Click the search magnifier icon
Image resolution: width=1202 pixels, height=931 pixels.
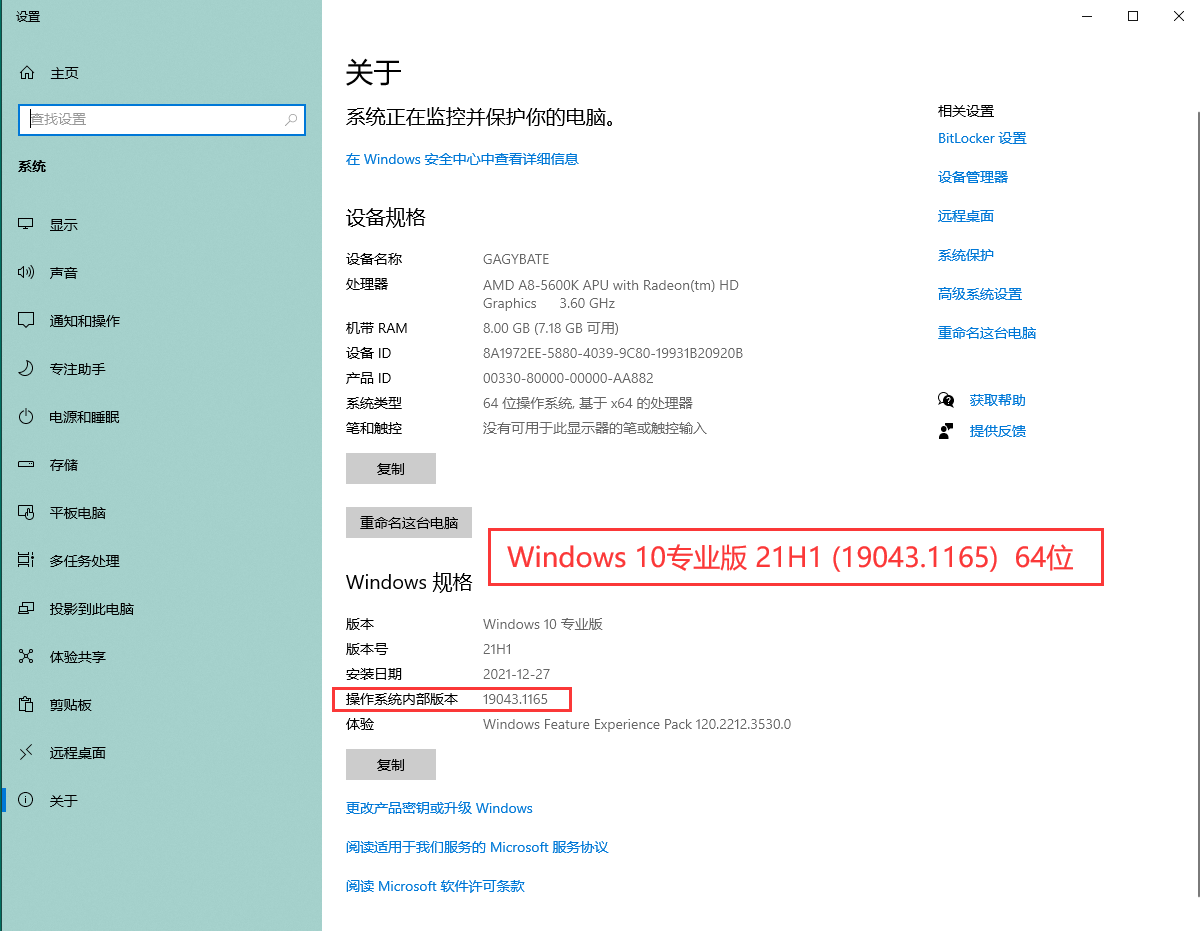pos(291,119)
